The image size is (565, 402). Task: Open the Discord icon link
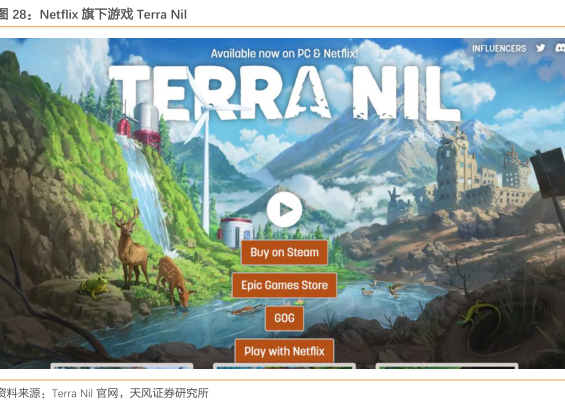[560, 48]
